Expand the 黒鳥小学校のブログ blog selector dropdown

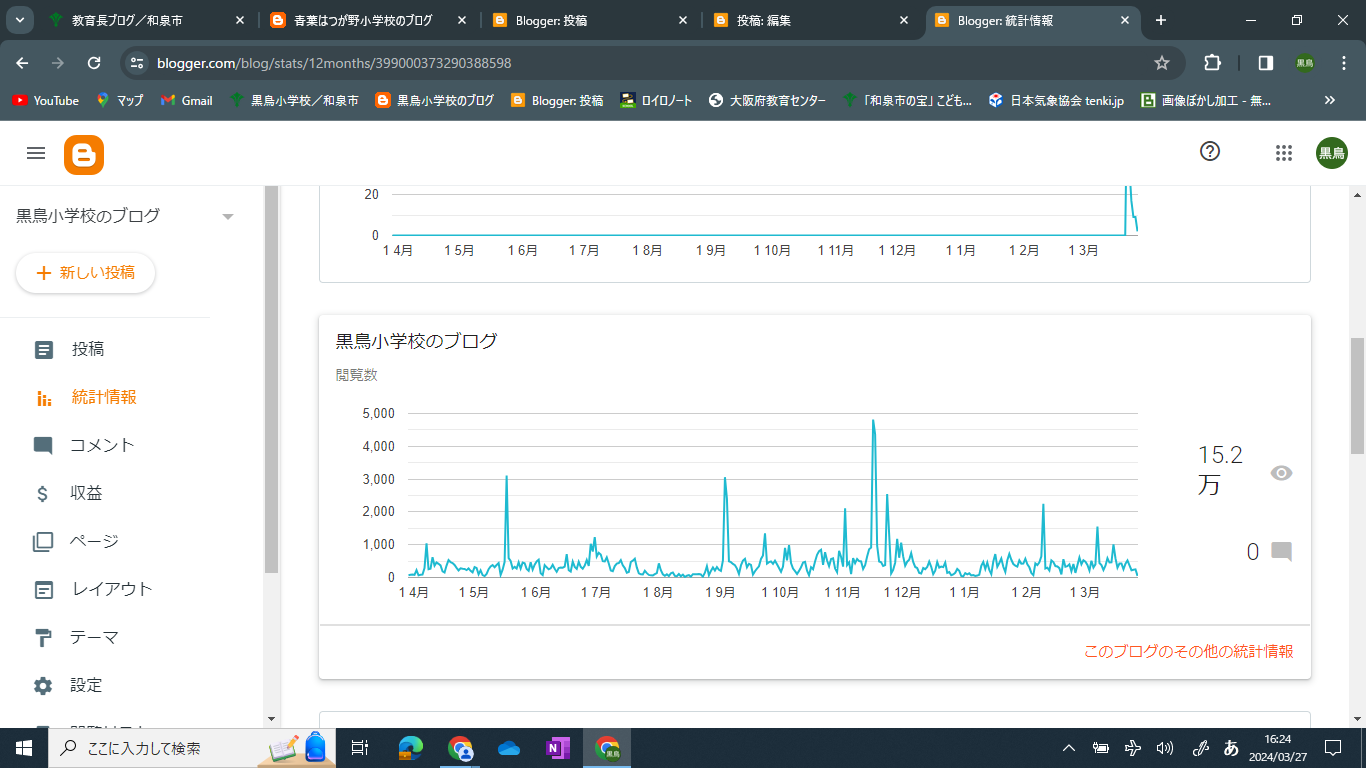(228, 216)
